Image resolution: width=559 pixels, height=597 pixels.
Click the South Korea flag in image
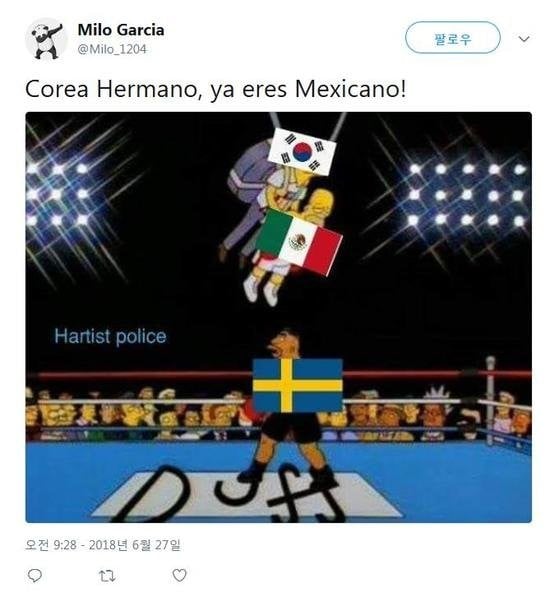tap(302, 152)
